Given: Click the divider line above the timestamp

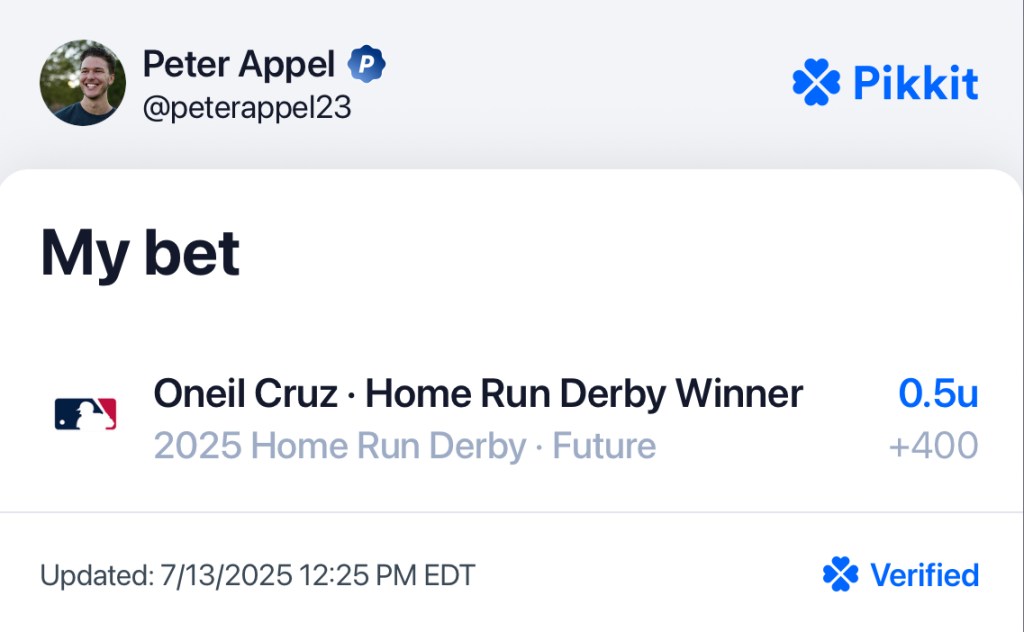Looking at the screenshot, I should click(x=512, y=513).
